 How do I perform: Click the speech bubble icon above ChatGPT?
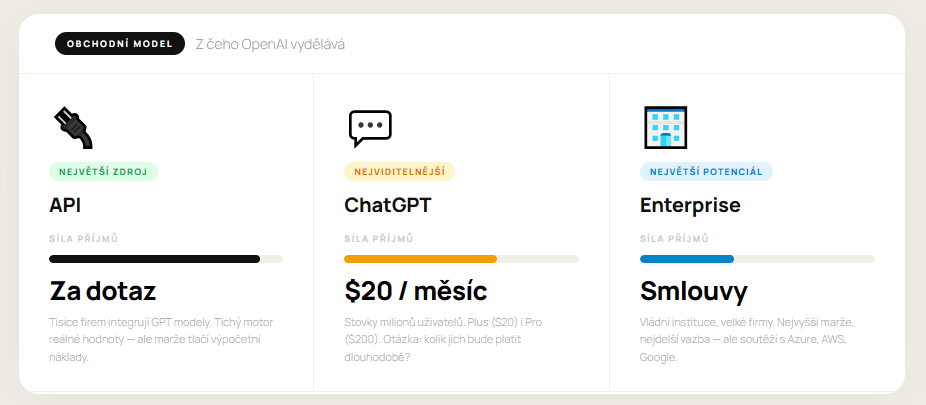click(369, 128)
